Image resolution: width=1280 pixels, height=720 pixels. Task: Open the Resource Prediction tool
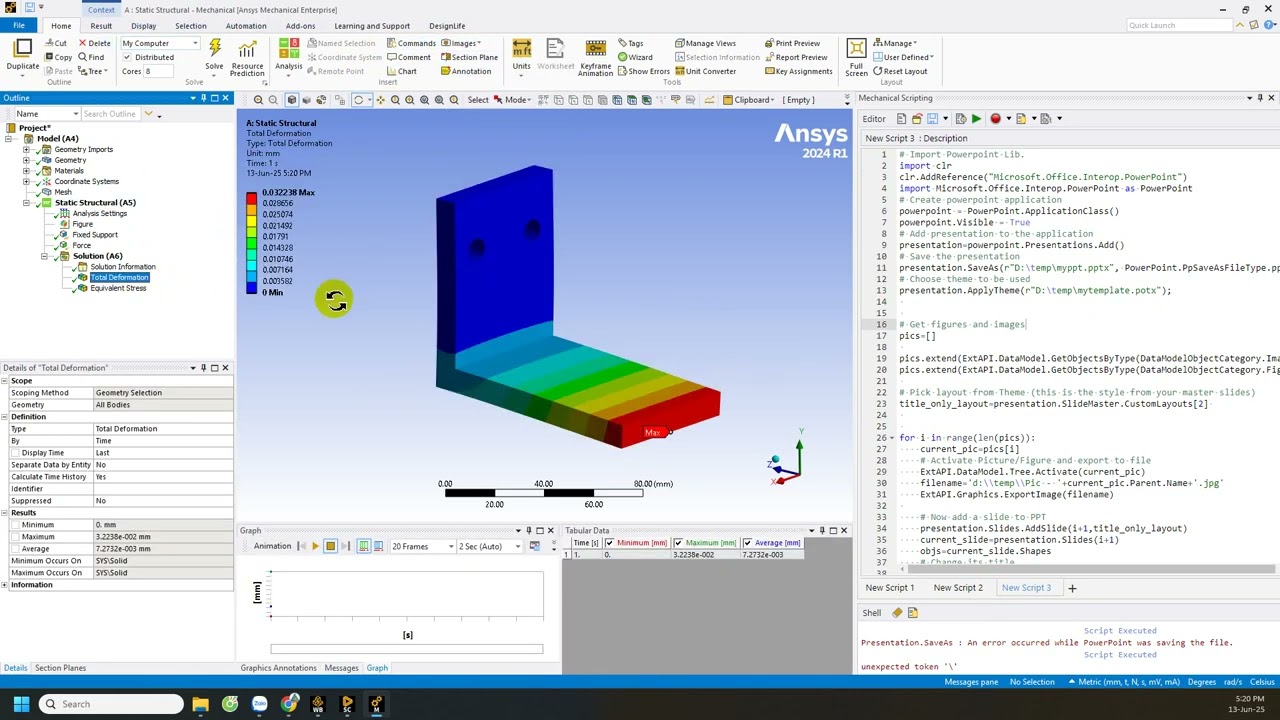pos(247,57)
